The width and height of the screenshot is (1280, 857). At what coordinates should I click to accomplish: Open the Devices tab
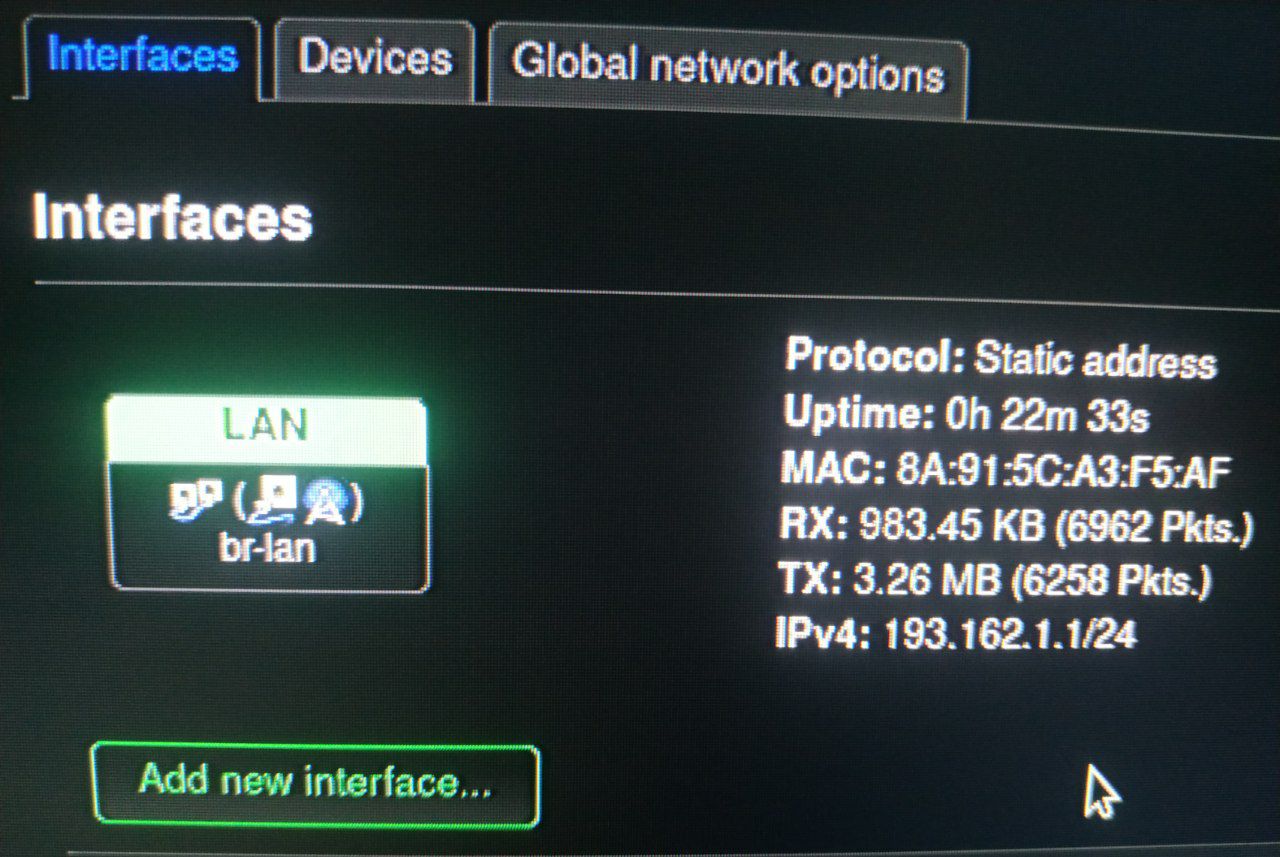(x=375, y=58)
